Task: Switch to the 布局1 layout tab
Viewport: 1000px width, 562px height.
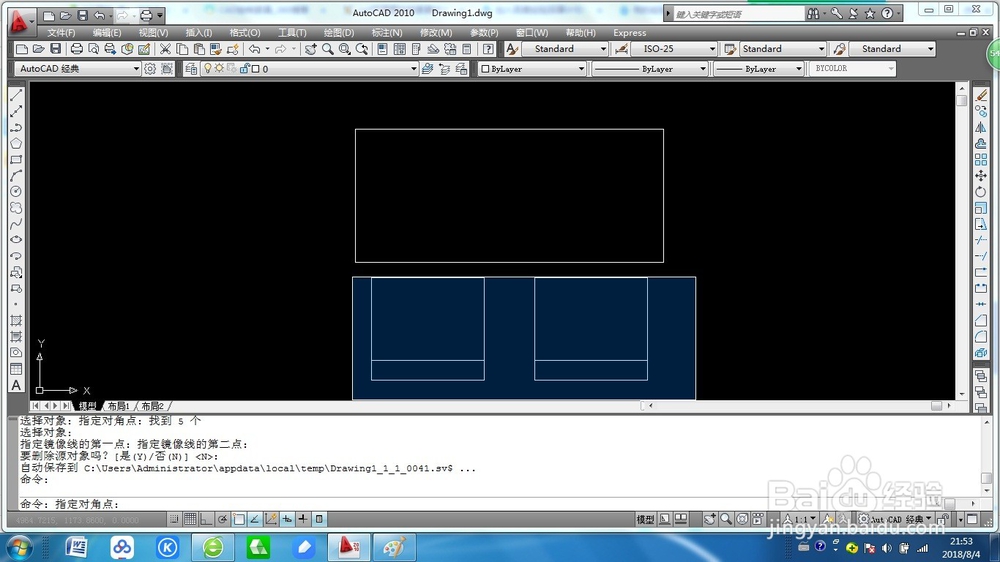Action: [x=118, y=406]
